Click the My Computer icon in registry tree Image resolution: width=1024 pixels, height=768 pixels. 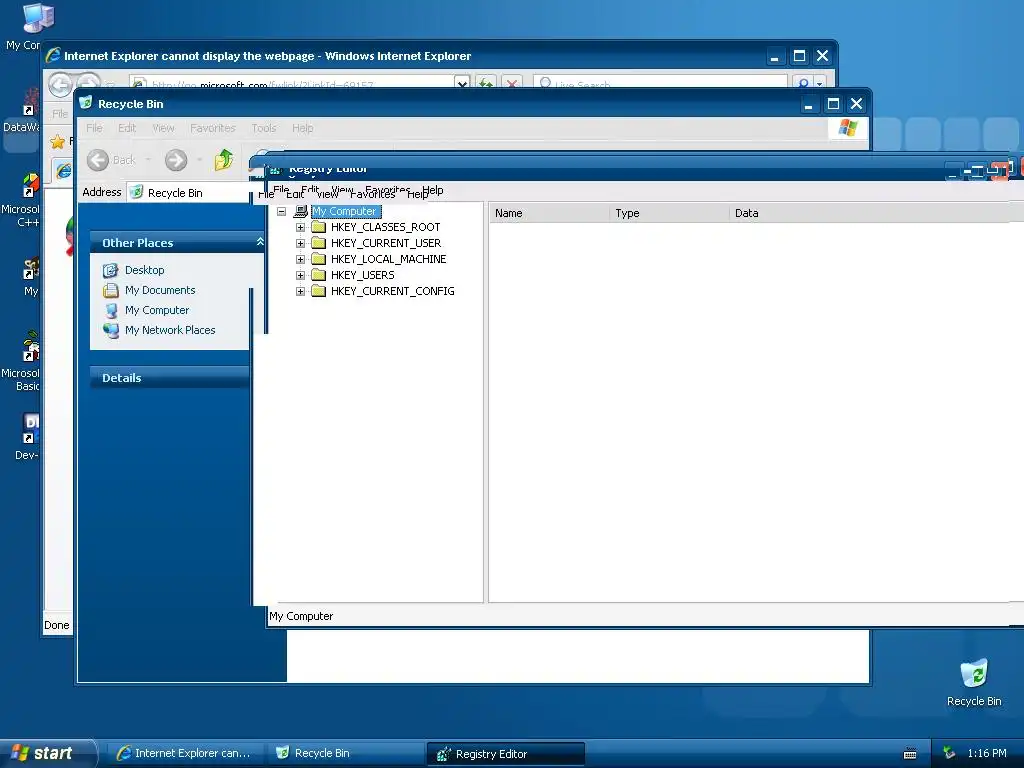tap(300, 211)
